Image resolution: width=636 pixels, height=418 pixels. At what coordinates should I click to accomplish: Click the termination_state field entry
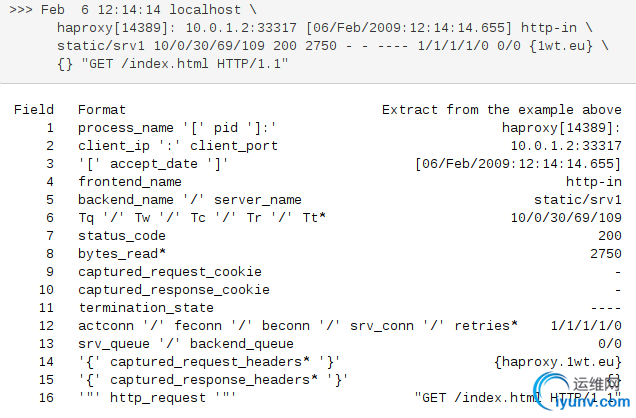click(146, 308)
